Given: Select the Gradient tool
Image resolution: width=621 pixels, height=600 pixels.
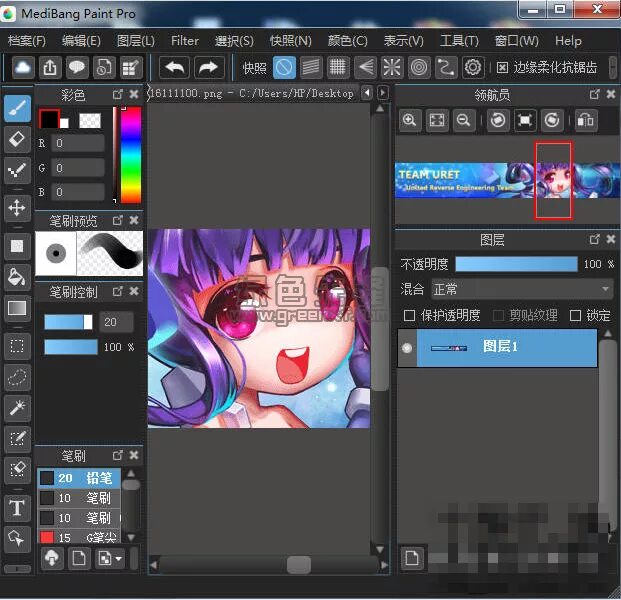Looking at the screenshot, I should (17, 308).
